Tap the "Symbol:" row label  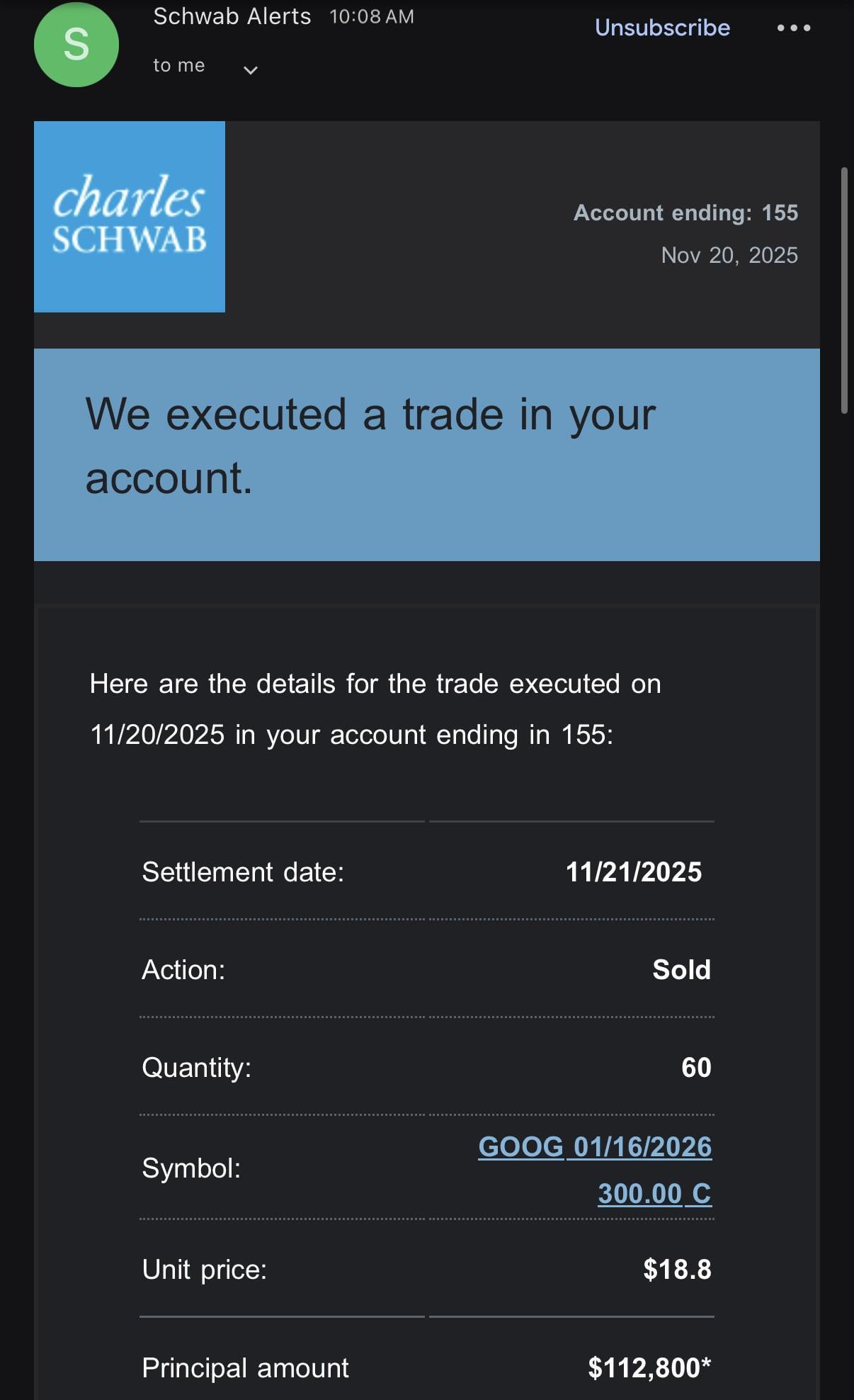point(191,1168)
